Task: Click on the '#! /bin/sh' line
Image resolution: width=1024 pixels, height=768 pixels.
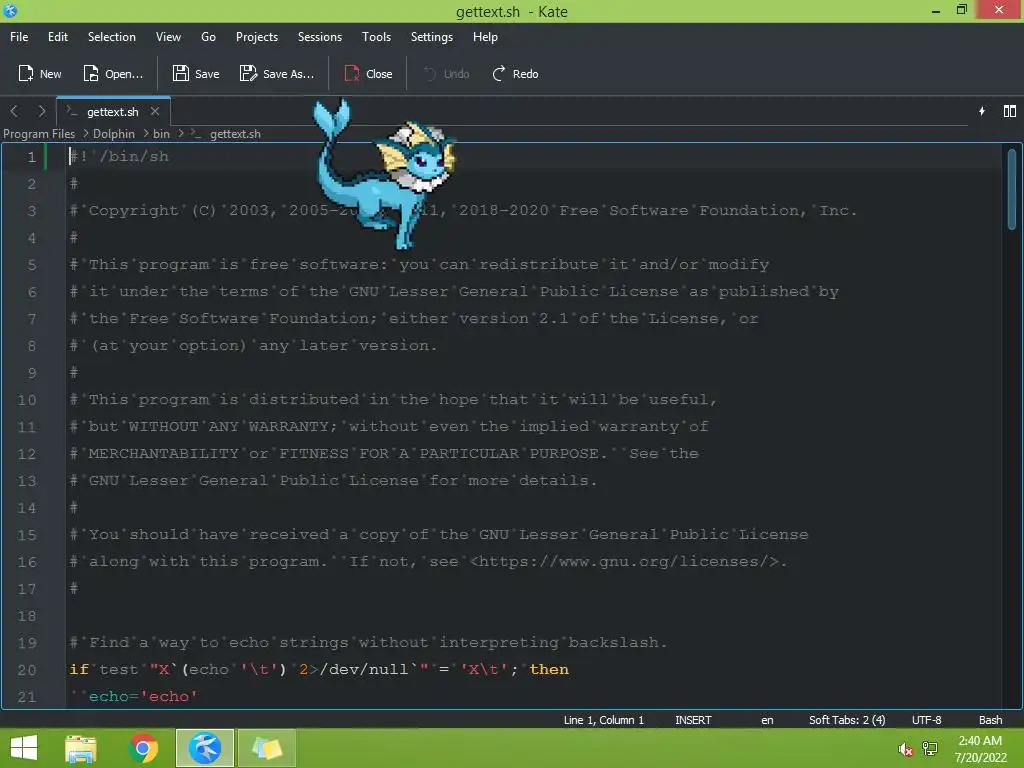Action: [119, 157]
